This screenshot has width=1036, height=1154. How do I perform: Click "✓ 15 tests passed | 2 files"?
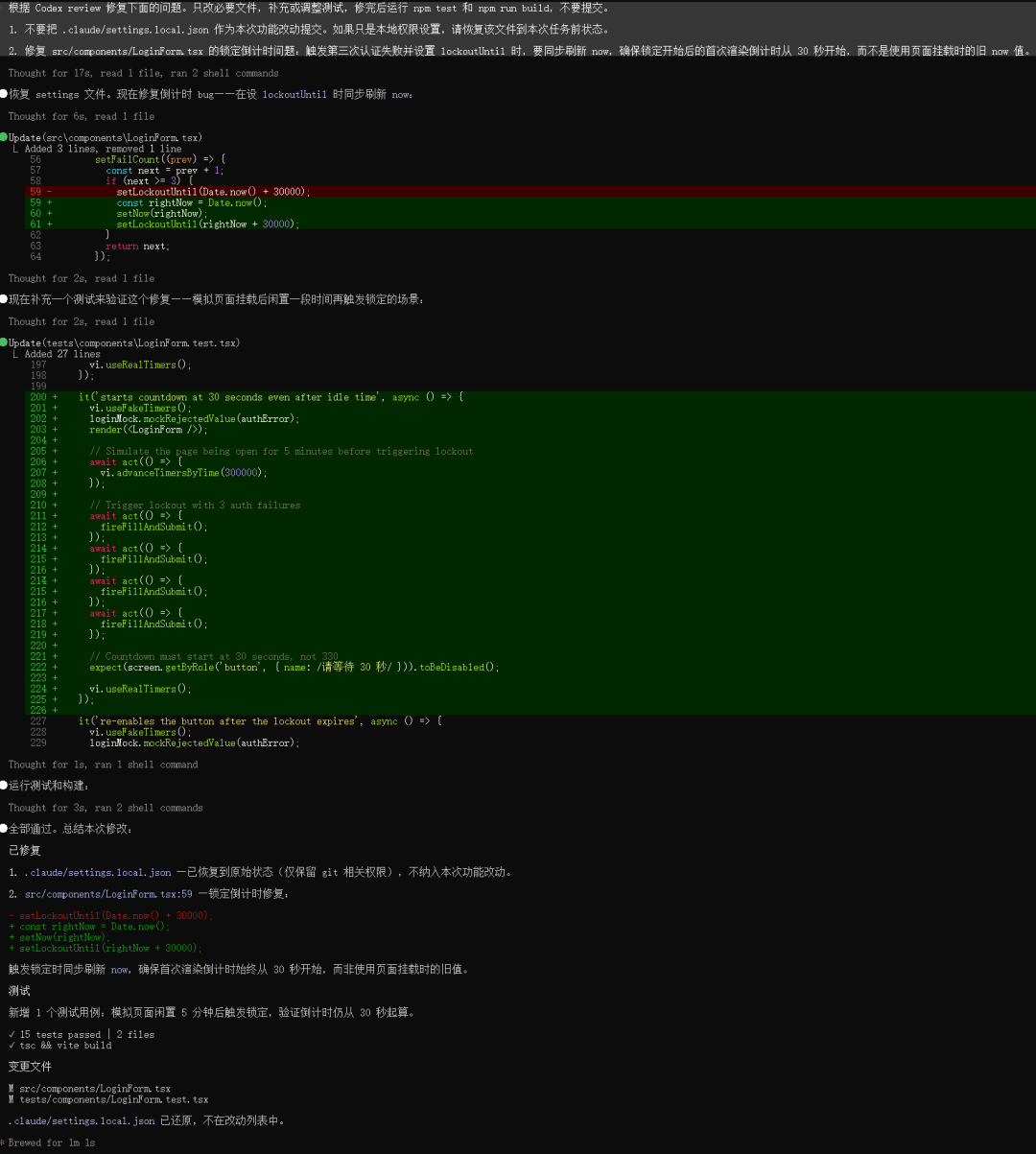(x=82, y=1035)
